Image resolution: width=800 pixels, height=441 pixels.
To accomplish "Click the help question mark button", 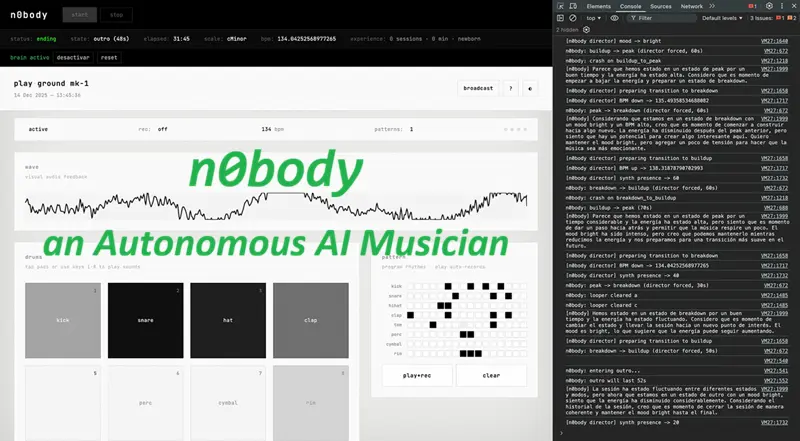I will click(x=511, y=88).
